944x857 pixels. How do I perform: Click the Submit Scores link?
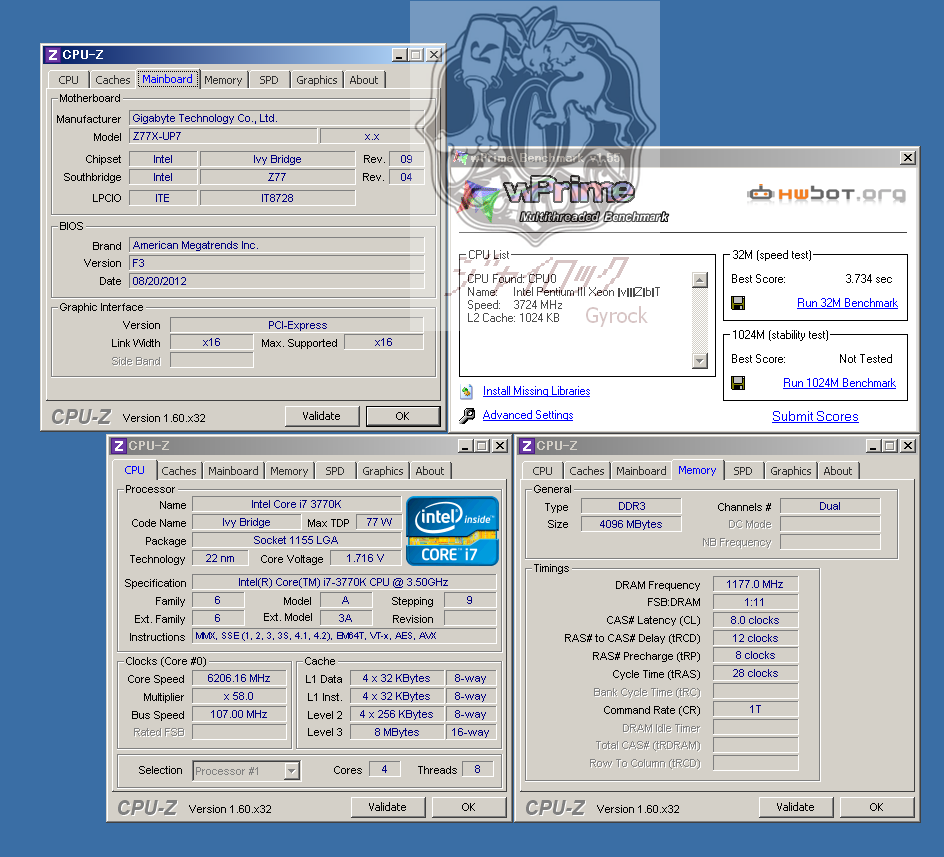click(x=815, y=416)
